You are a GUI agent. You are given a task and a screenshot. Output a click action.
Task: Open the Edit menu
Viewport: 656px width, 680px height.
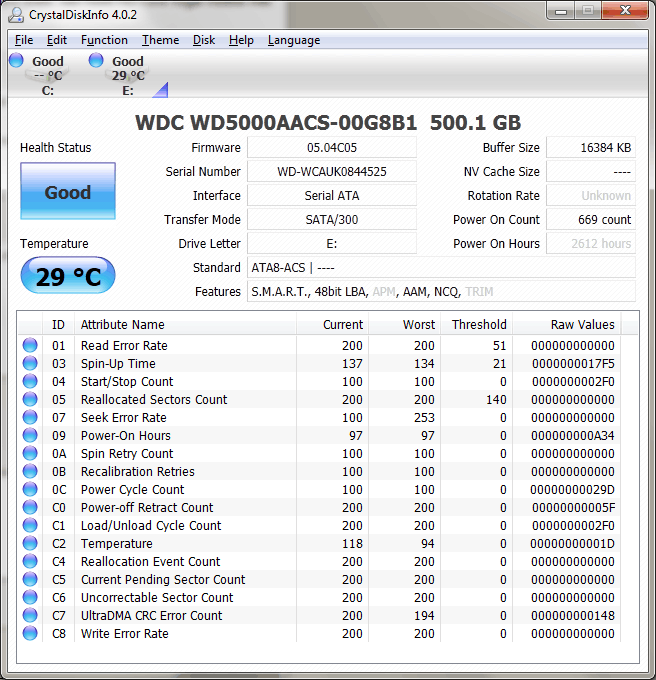[57, 40]
